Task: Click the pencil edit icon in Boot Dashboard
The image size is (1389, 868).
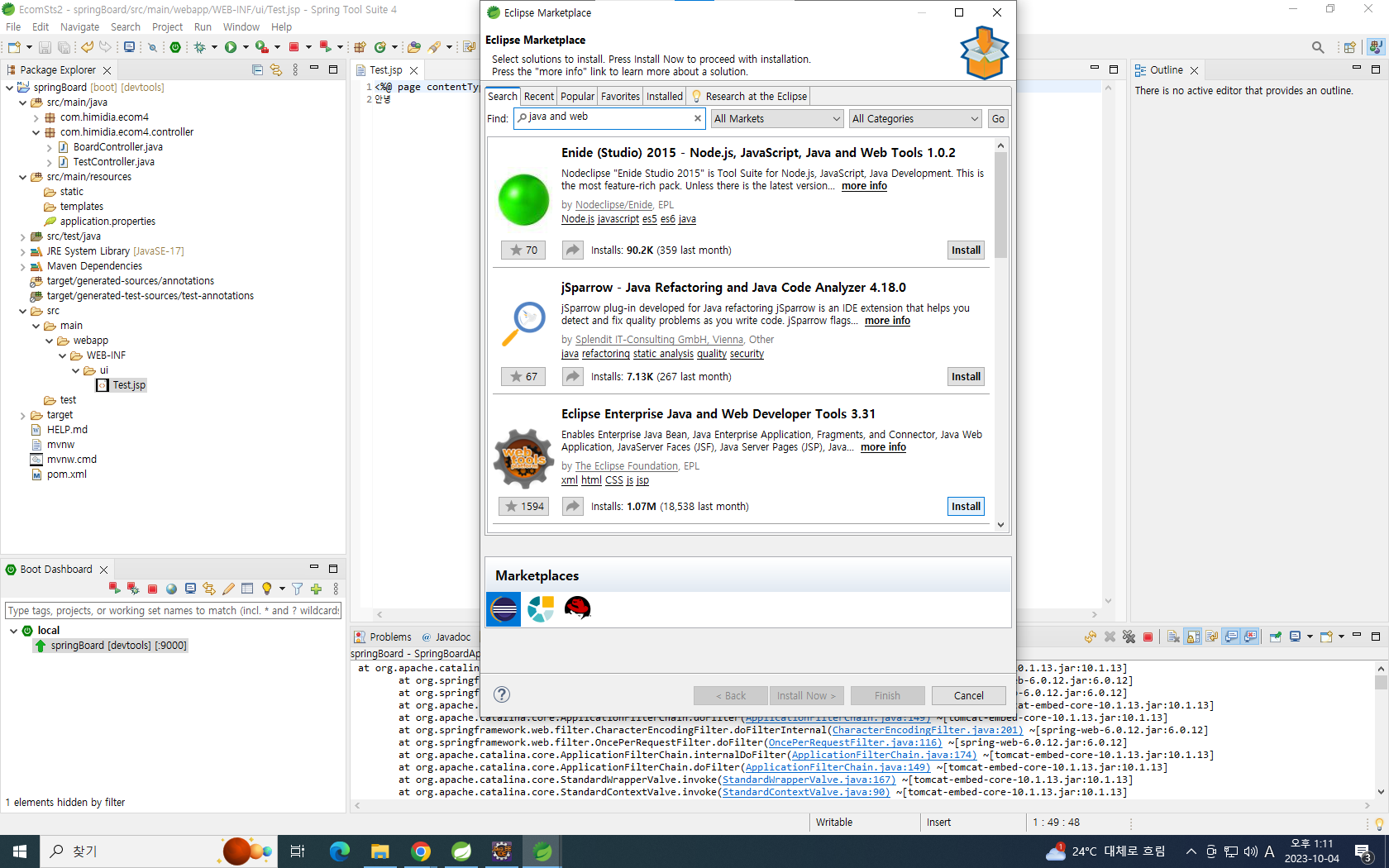Action: pos(228,589)
